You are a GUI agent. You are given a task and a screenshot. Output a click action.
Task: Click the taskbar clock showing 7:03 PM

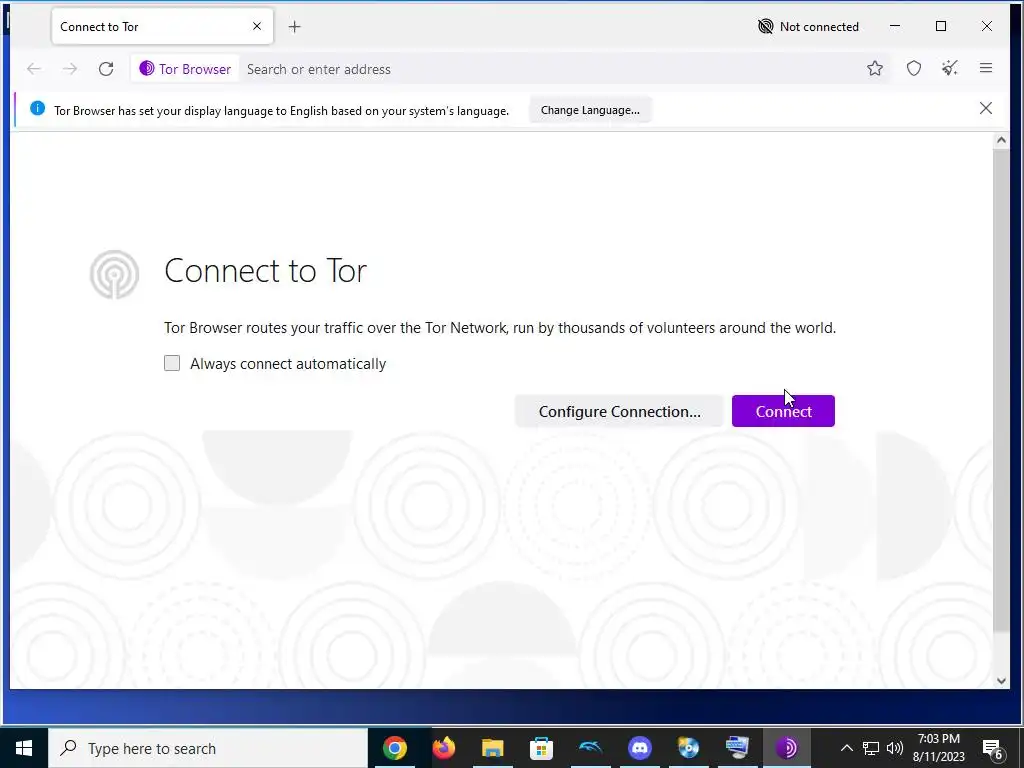[x=938, y=748]
